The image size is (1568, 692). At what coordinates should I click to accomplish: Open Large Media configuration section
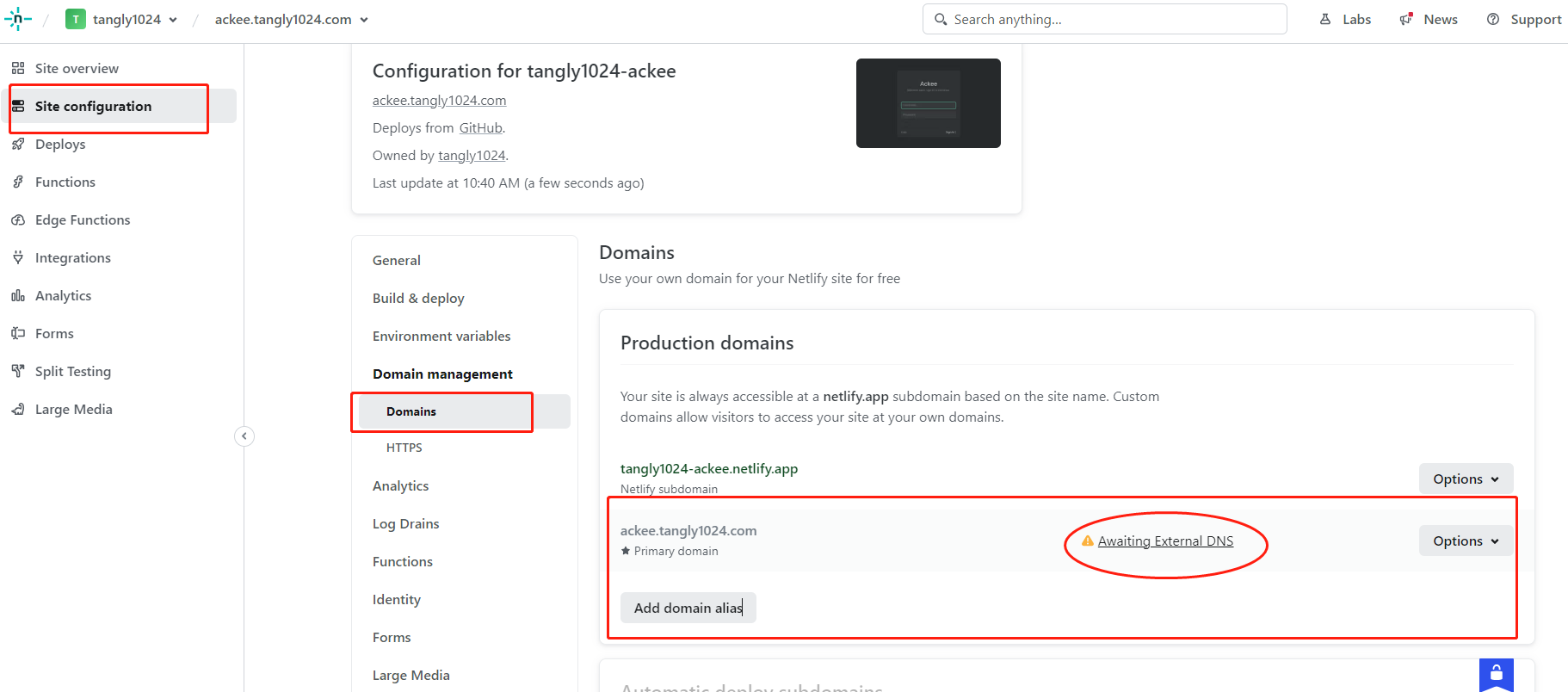pos(411,675)
